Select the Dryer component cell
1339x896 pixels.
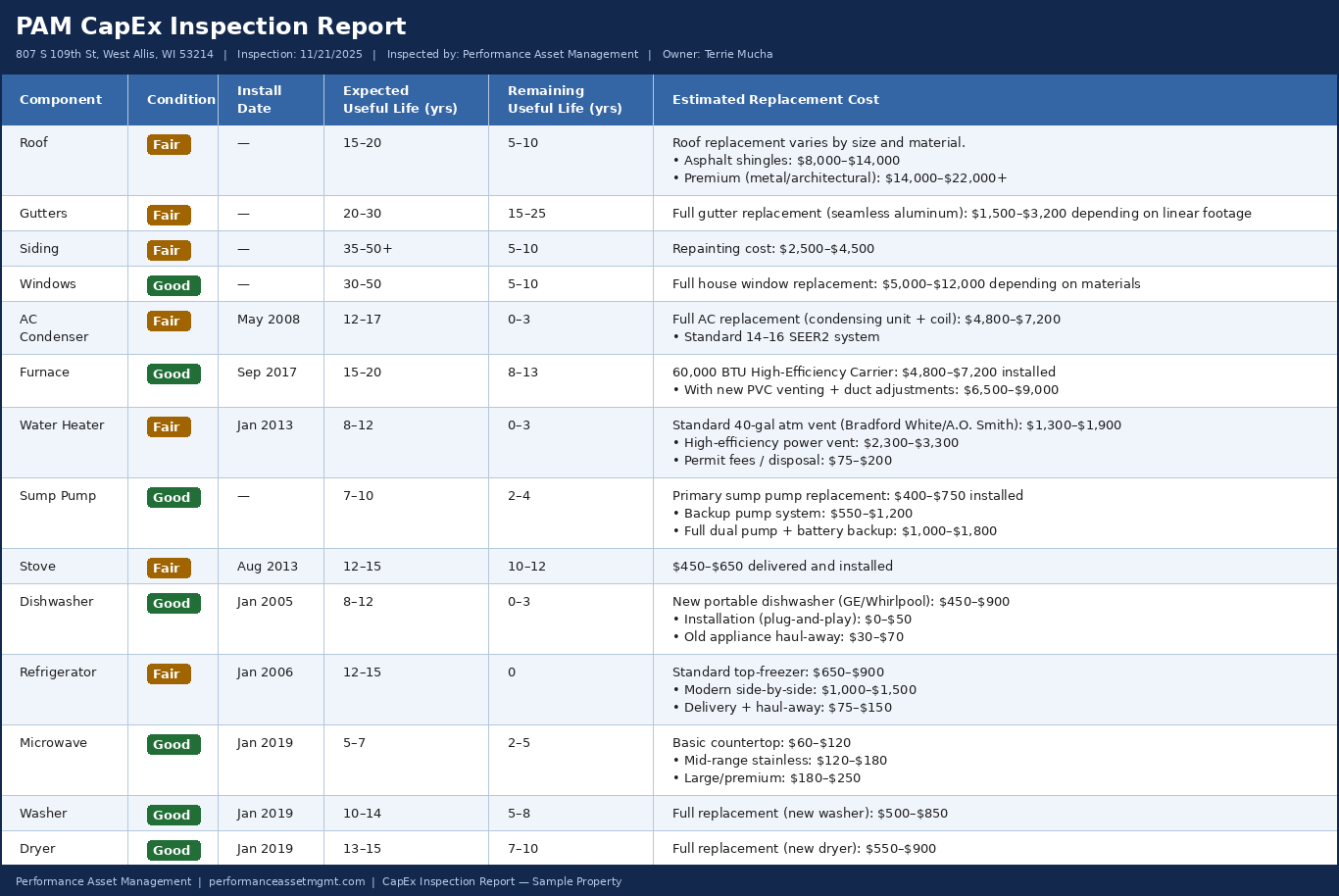coord(65,848)
